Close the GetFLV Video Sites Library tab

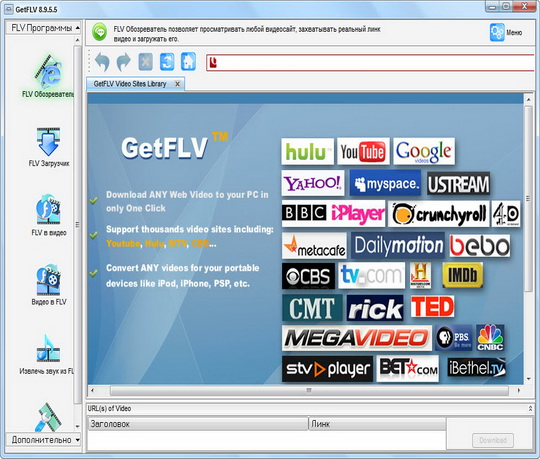click(177, 84)
